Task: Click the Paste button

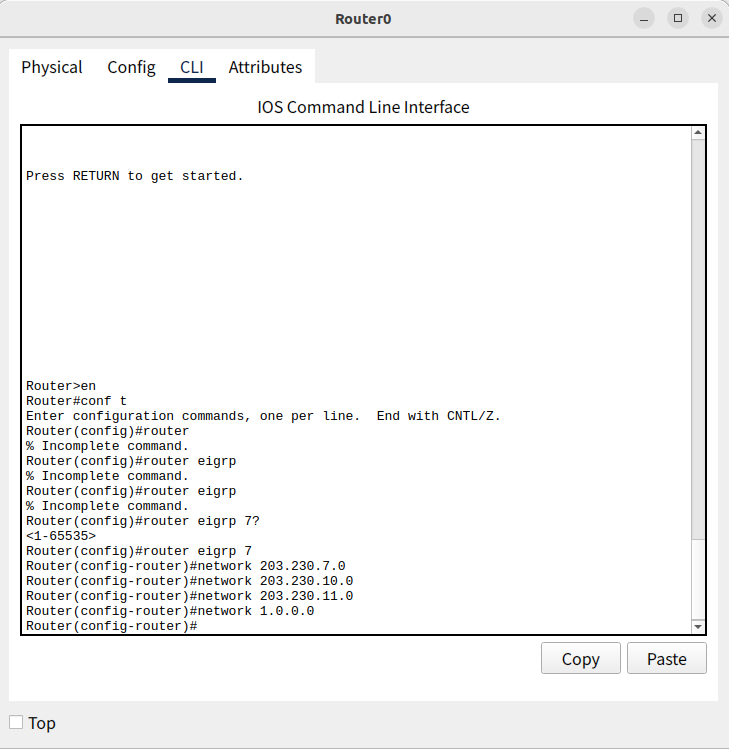Action: (x=666, y=658)
